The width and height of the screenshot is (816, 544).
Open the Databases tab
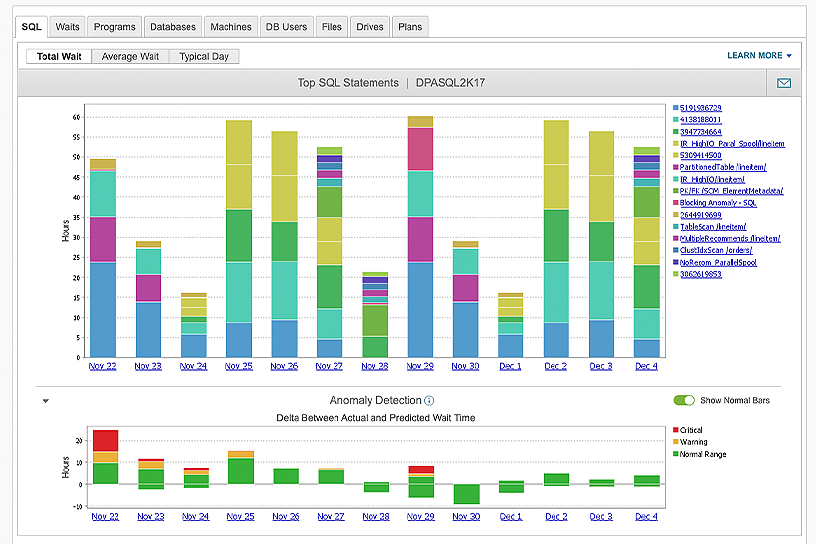(173, 27)
